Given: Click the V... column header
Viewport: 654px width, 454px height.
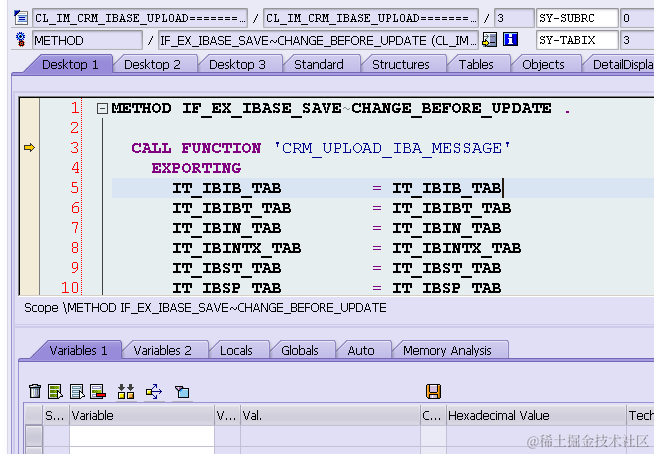Looking at the screenshot, I should 227,416.
